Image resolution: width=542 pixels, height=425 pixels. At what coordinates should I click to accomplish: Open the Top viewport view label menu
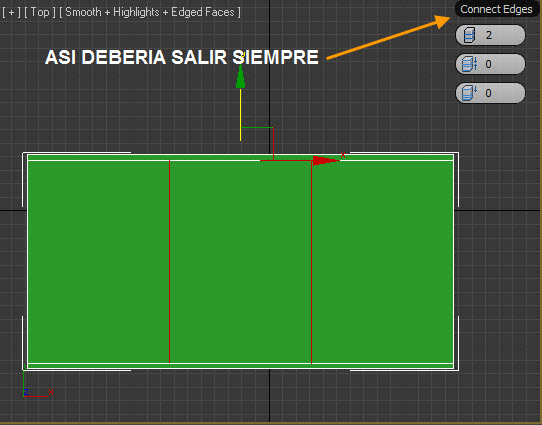click(x=40, y=12)
